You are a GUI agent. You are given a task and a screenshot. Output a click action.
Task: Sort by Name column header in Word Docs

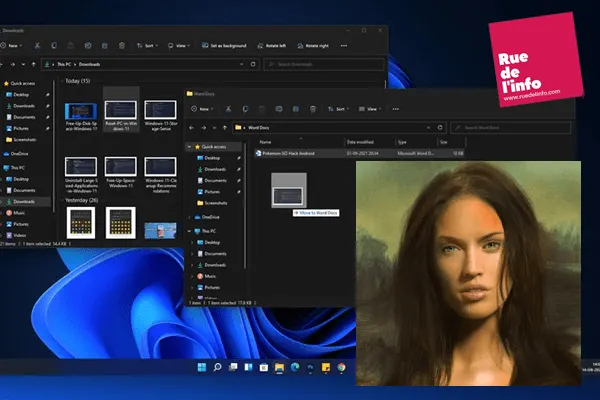tap(299, 142)
